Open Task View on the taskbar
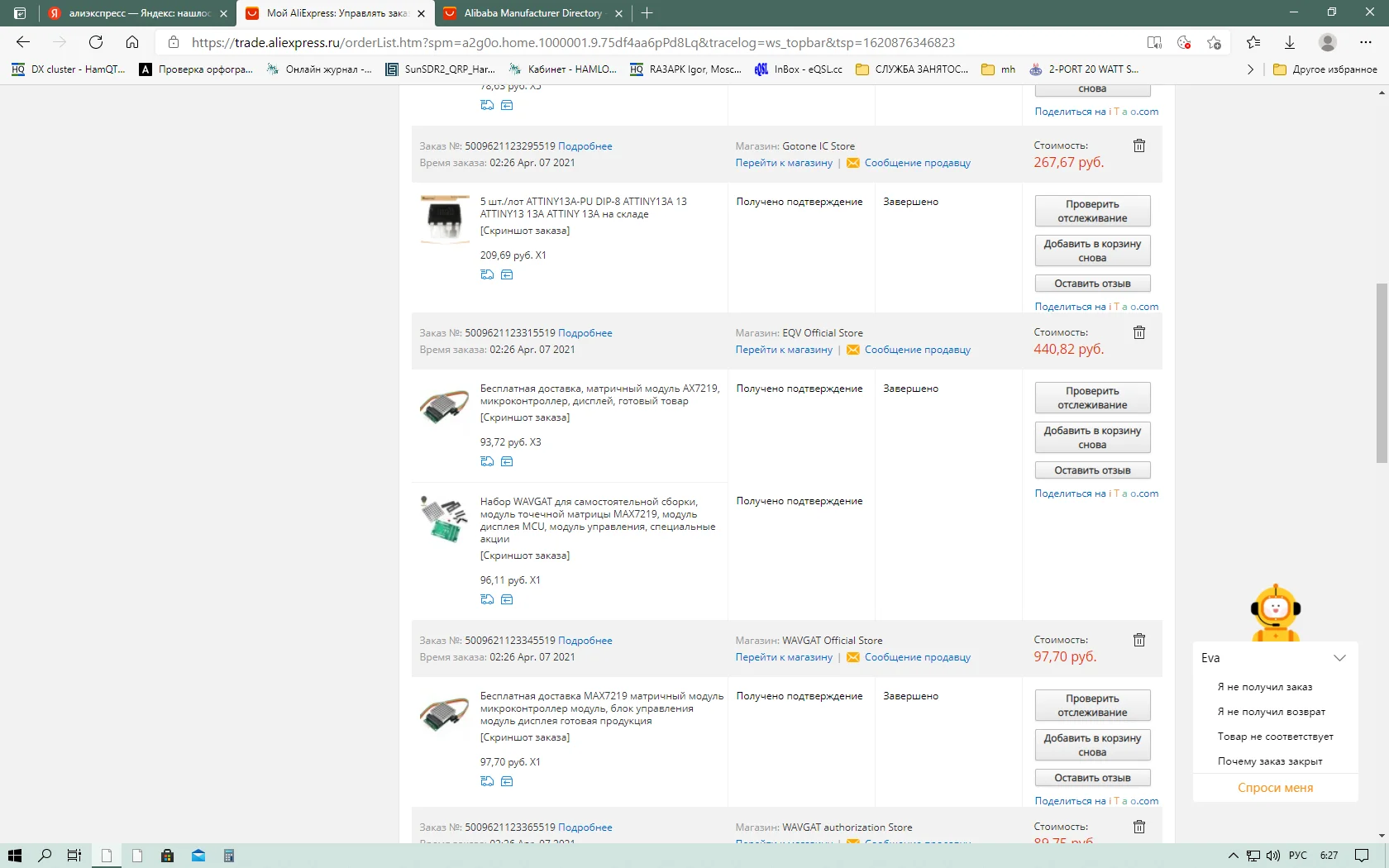Screen dimensions: 1389x868 pos(74,856)
